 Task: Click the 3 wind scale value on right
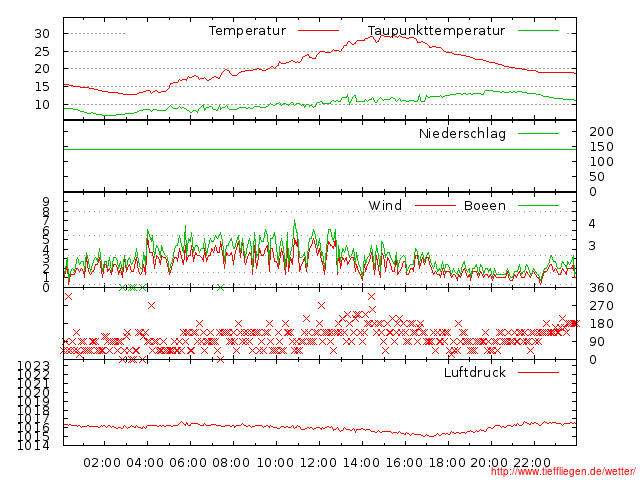point(592,246)
